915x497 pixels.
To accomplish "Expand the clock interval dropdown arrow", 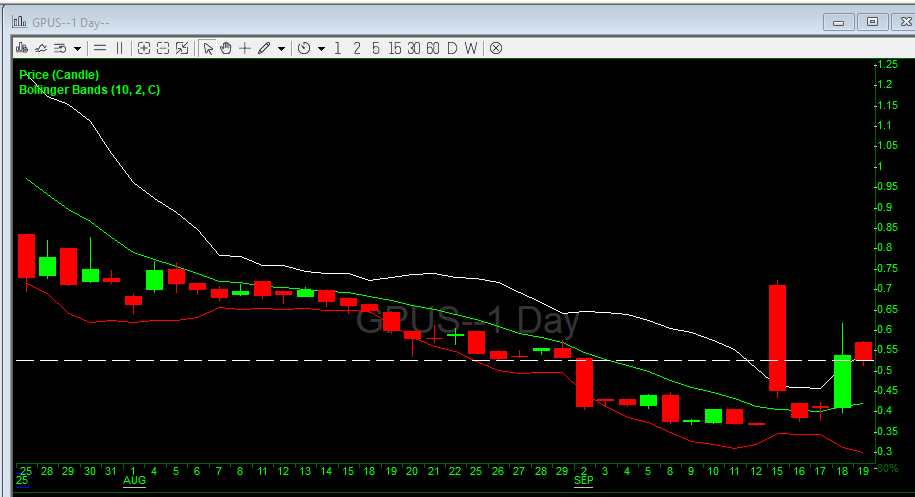I will (x=321, y=48).
